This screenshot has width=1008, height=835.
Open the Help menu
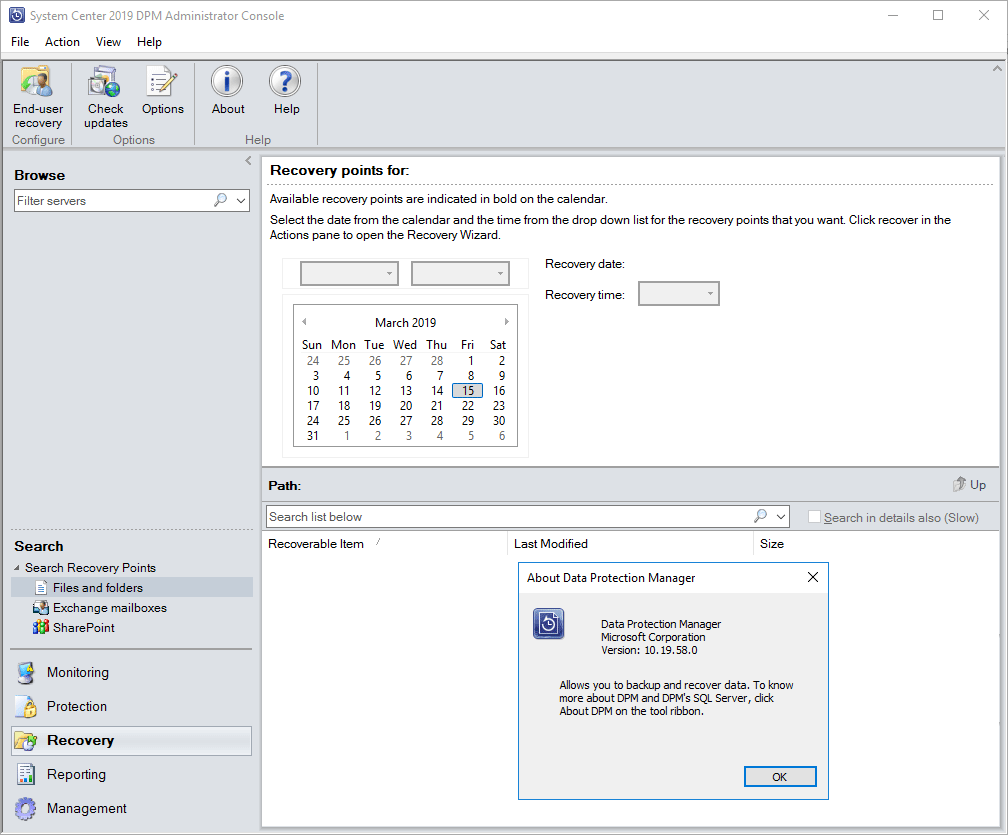point(149,42)
